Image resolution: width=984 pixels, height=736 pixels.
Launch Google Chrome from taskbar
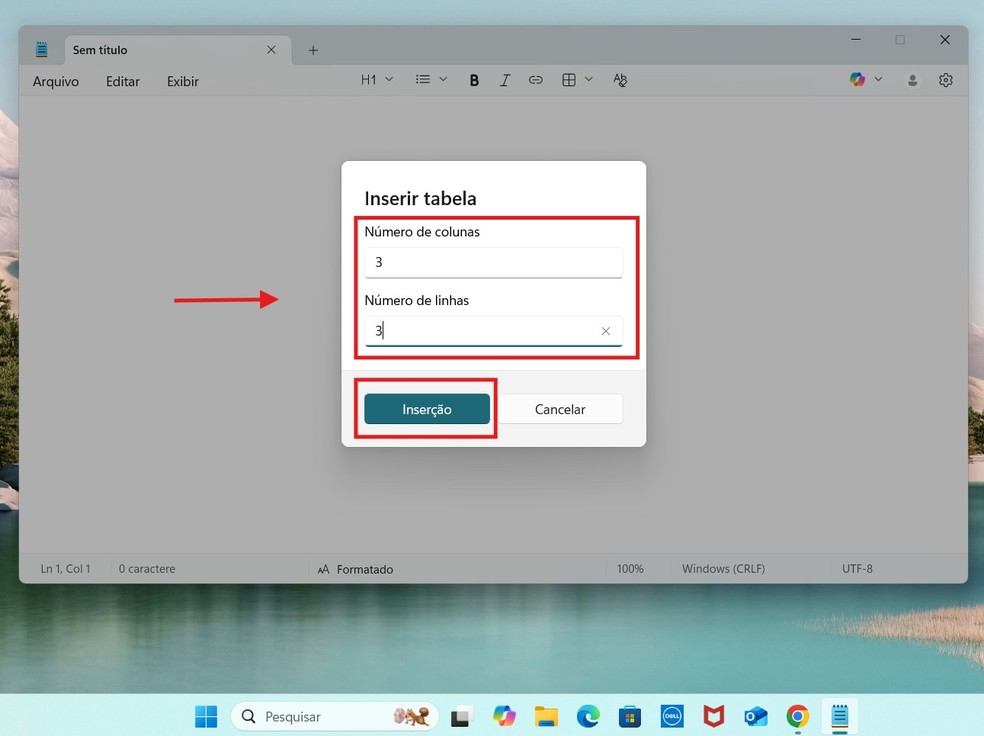(x=798, y=716)
